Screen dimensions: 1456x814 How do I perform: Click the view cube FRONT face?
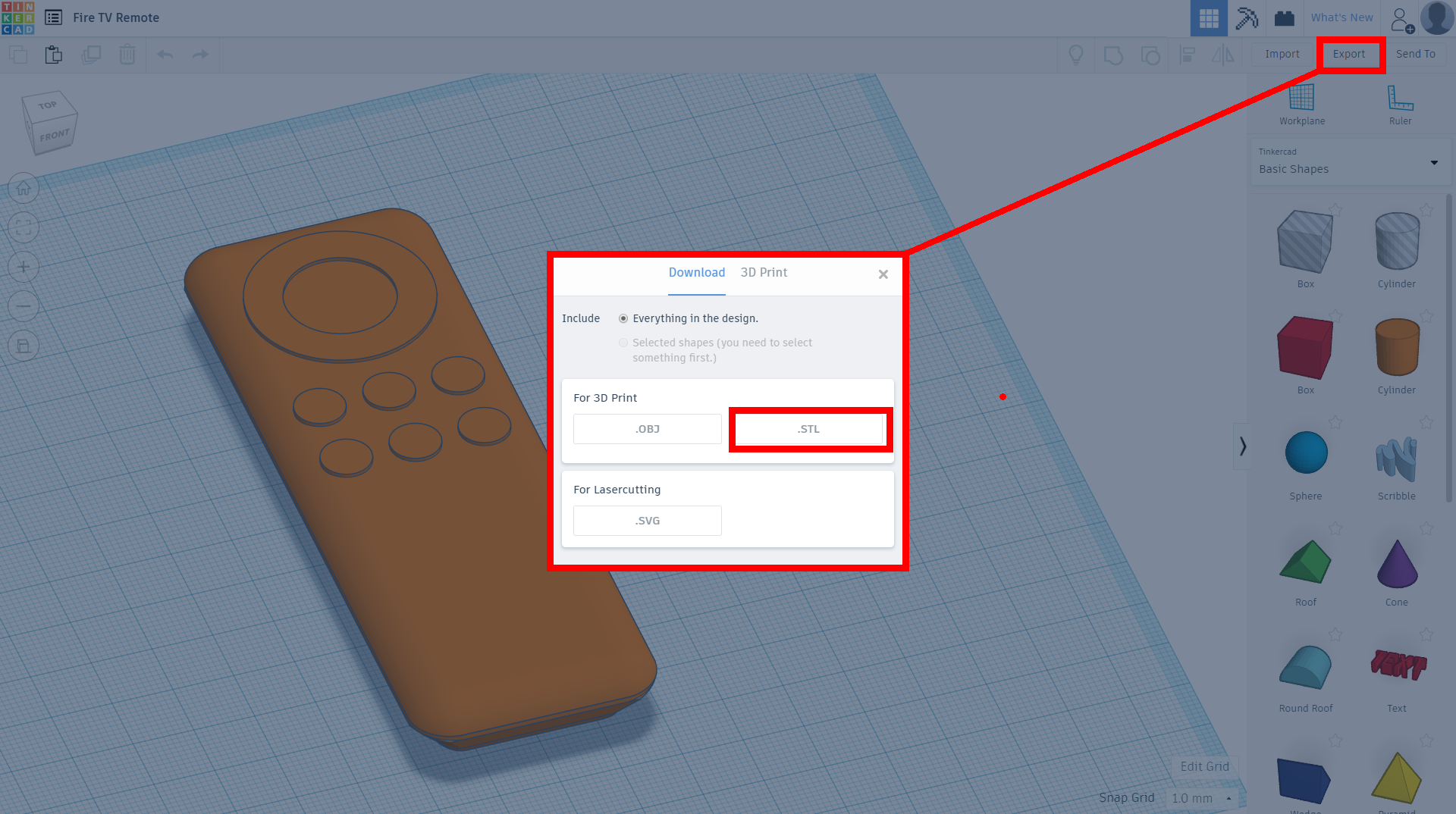(55, 136)
